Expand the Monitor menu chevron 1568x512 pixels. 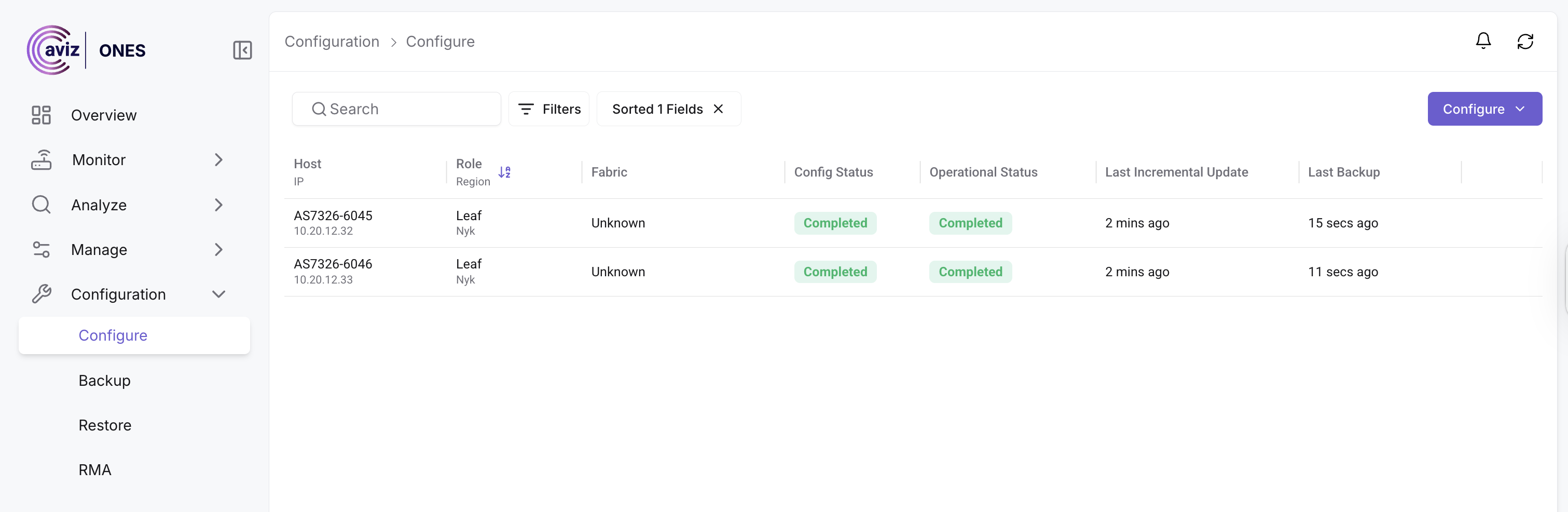pos(218,160)
